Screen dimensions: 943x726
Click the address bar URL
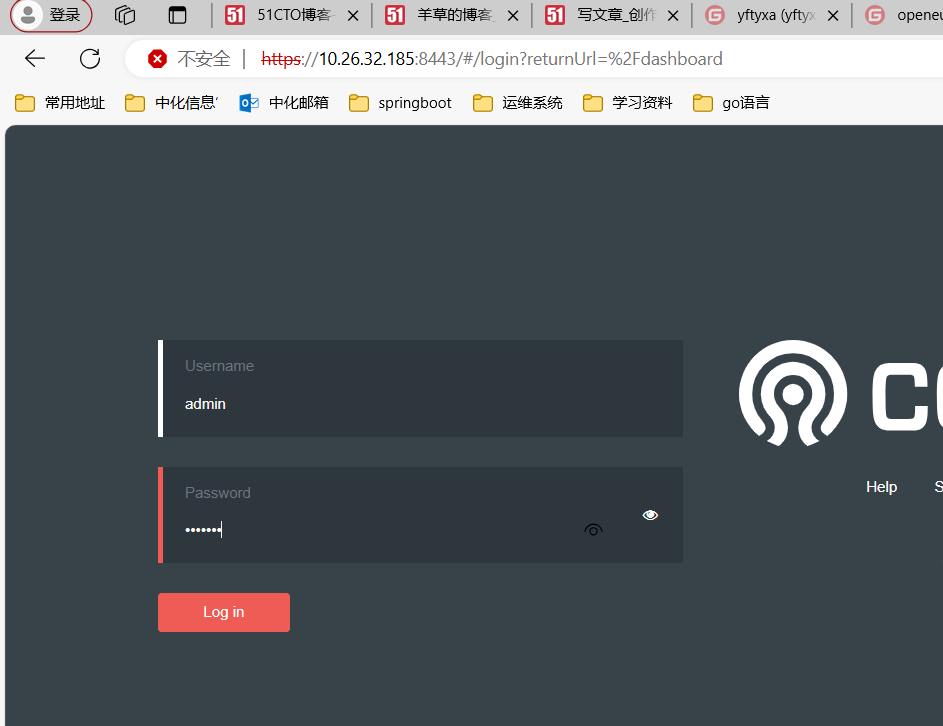coord(491,59)
